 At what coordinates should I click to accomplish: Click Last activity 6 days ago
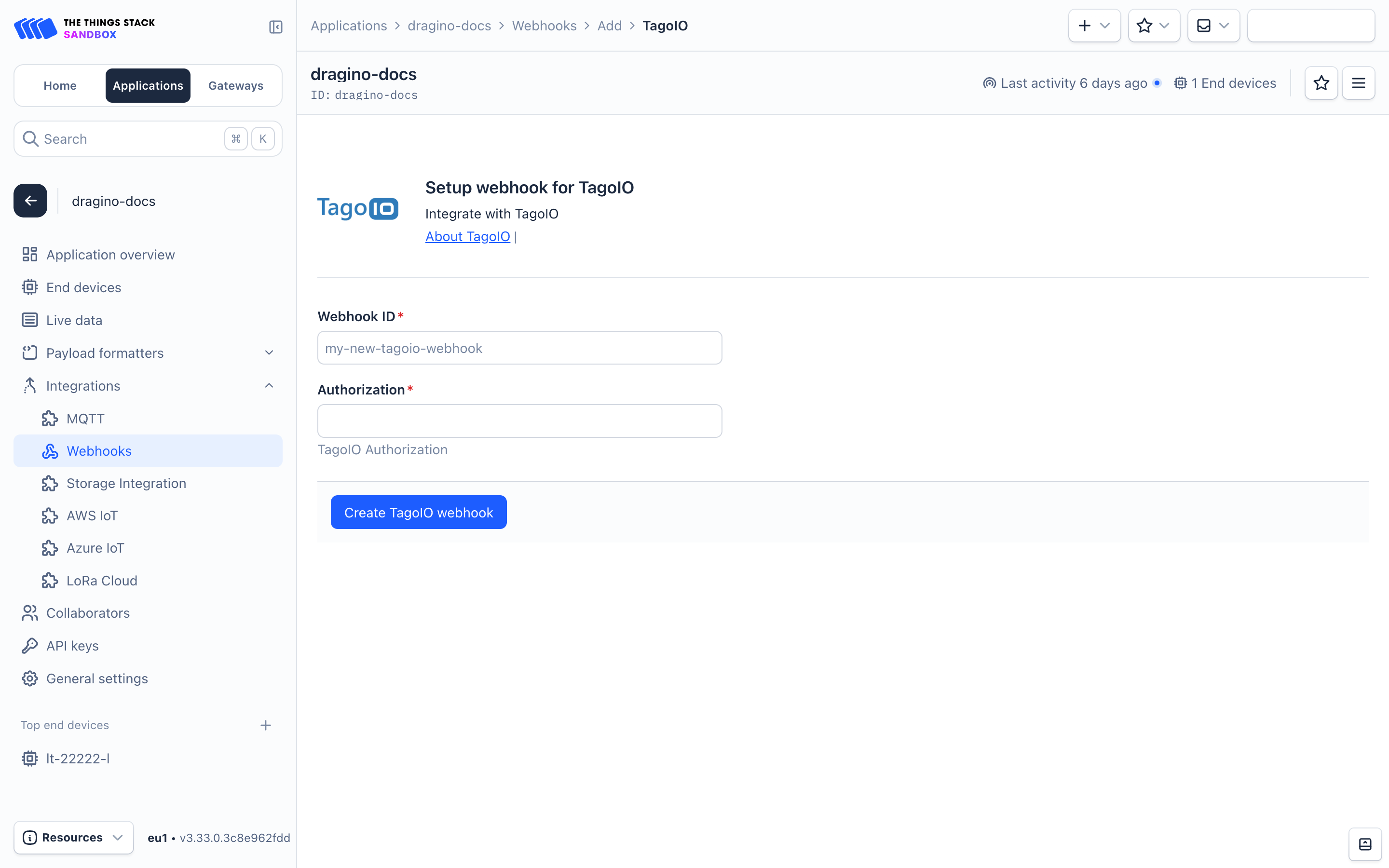pos(1065,83)
